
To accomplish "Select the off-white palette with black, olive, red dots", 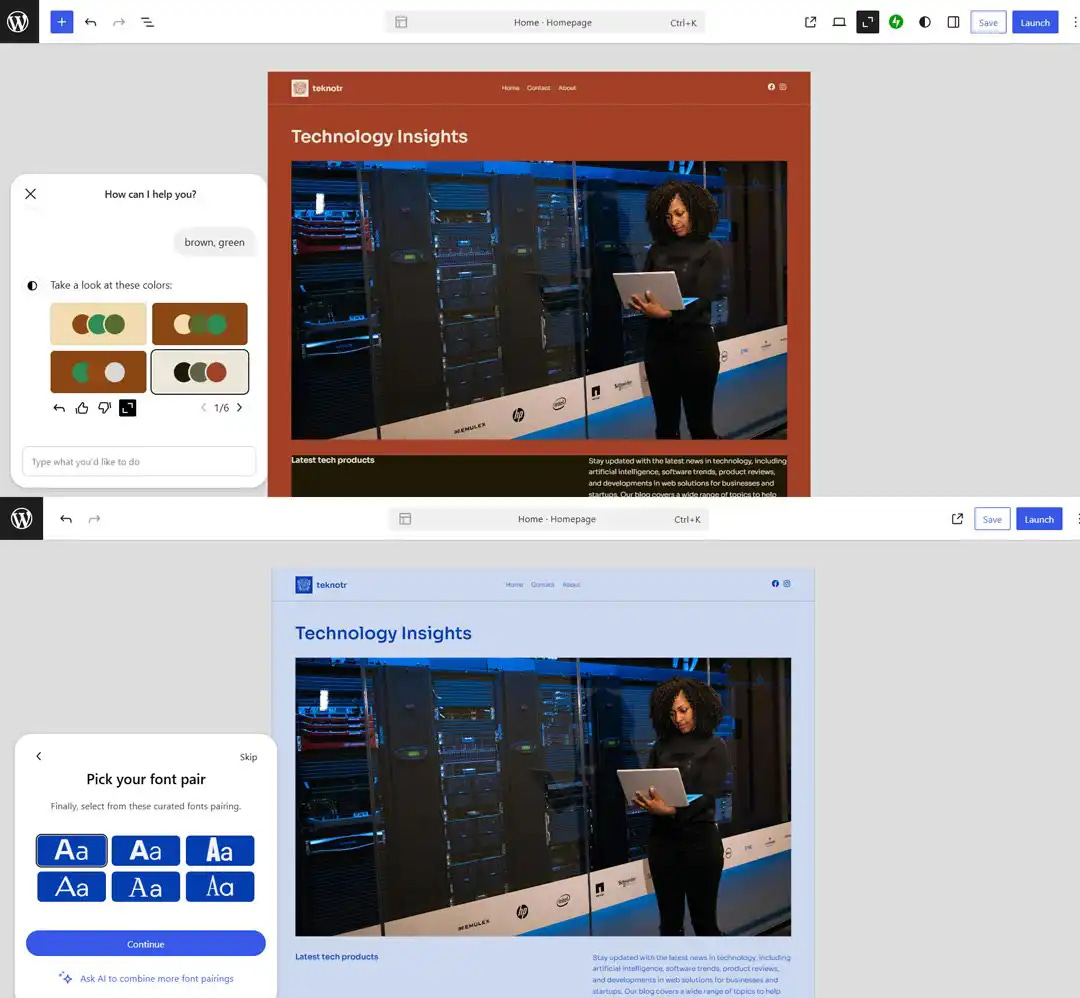I will [x=200, y=372].
